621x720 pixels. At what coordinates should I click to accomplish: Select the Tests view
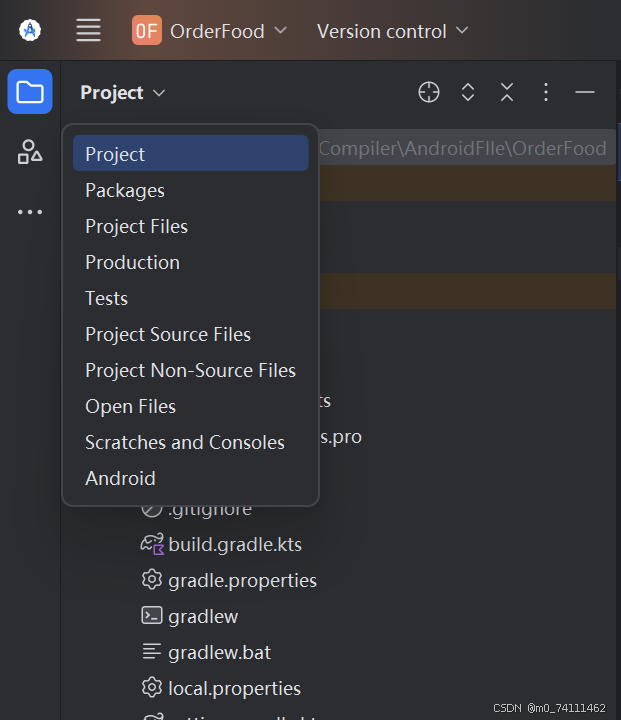point(191,298)
